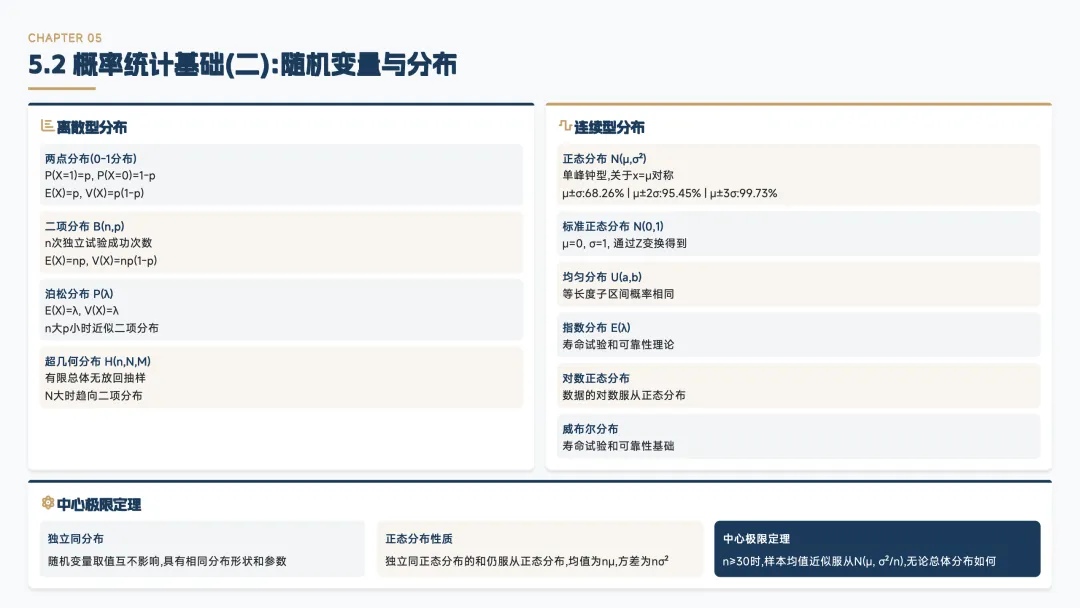1080x608 pixels.
Task: Click the formula E(X)=p, V(X)=p(1-p)
Action: click(x=94, y=193)
